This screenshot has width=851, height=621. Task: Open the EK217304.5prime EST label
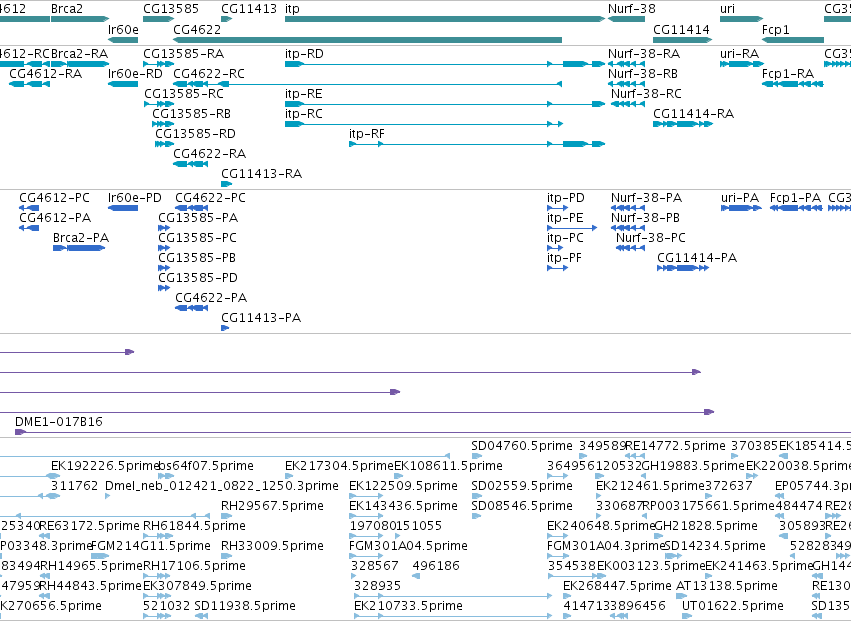339,466
